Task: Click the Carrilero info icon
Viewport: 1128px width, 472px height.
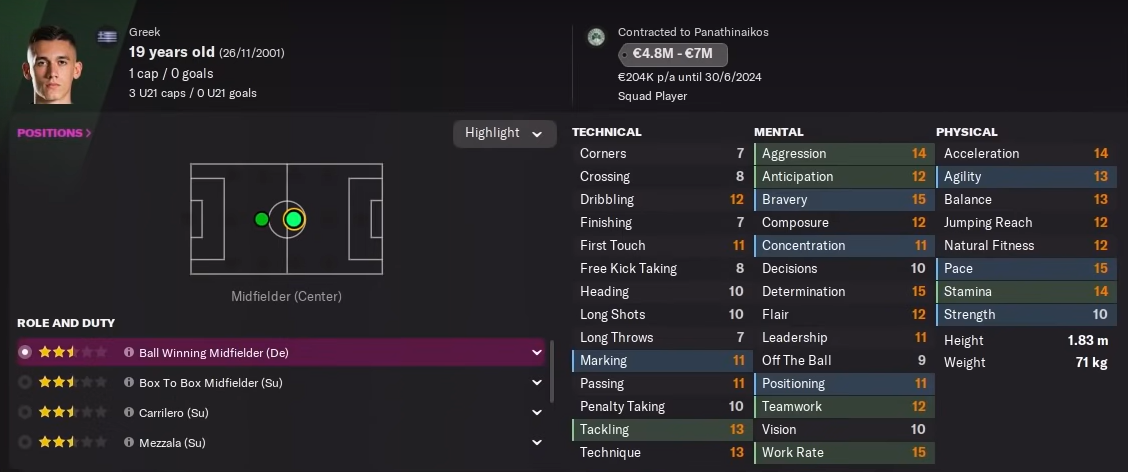Action: tap(129, 413)
